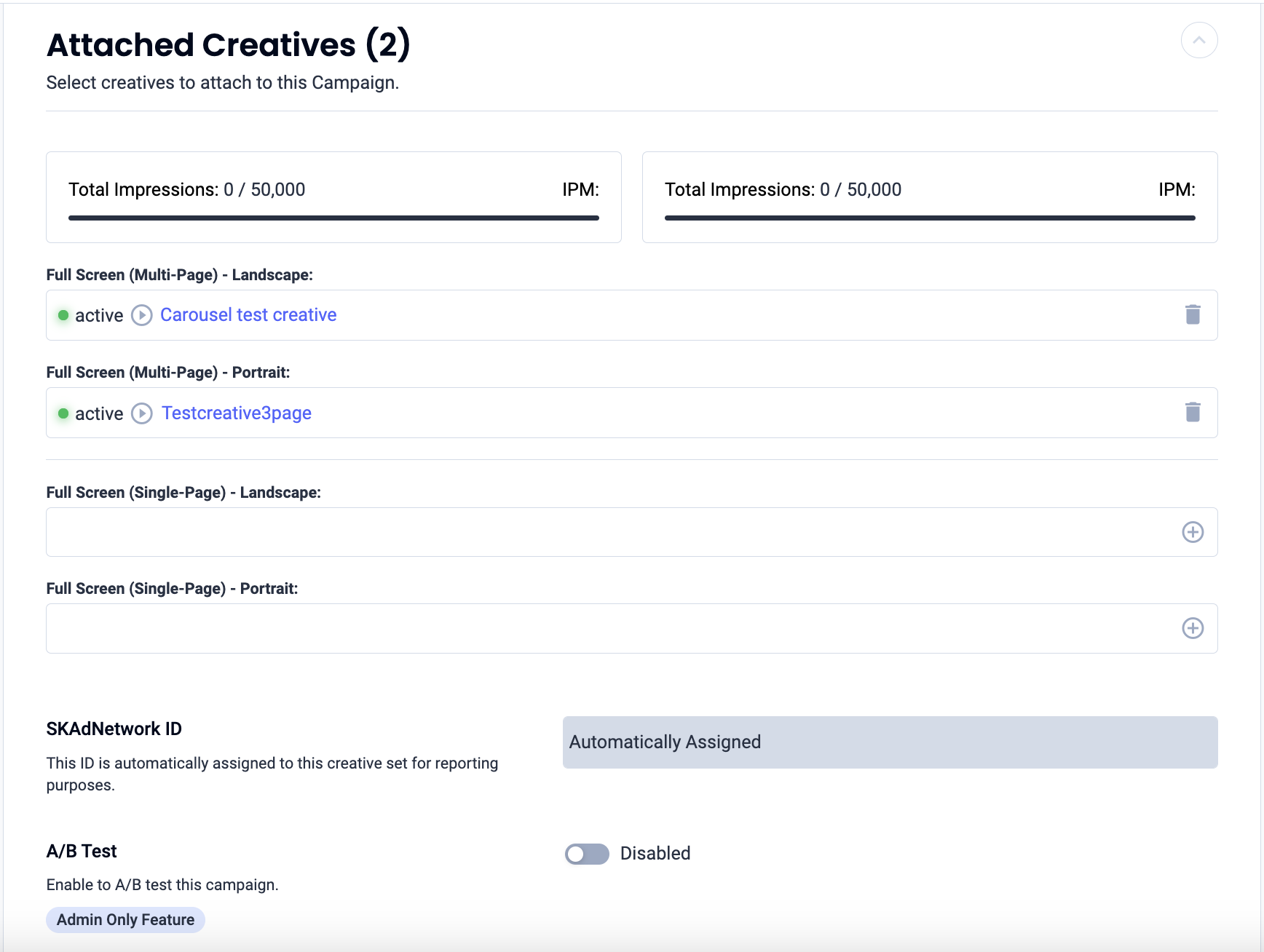The image size is (1264, 952).
Task: Click the right Total Impressions progress bar
Action: [x=930, y=218]
